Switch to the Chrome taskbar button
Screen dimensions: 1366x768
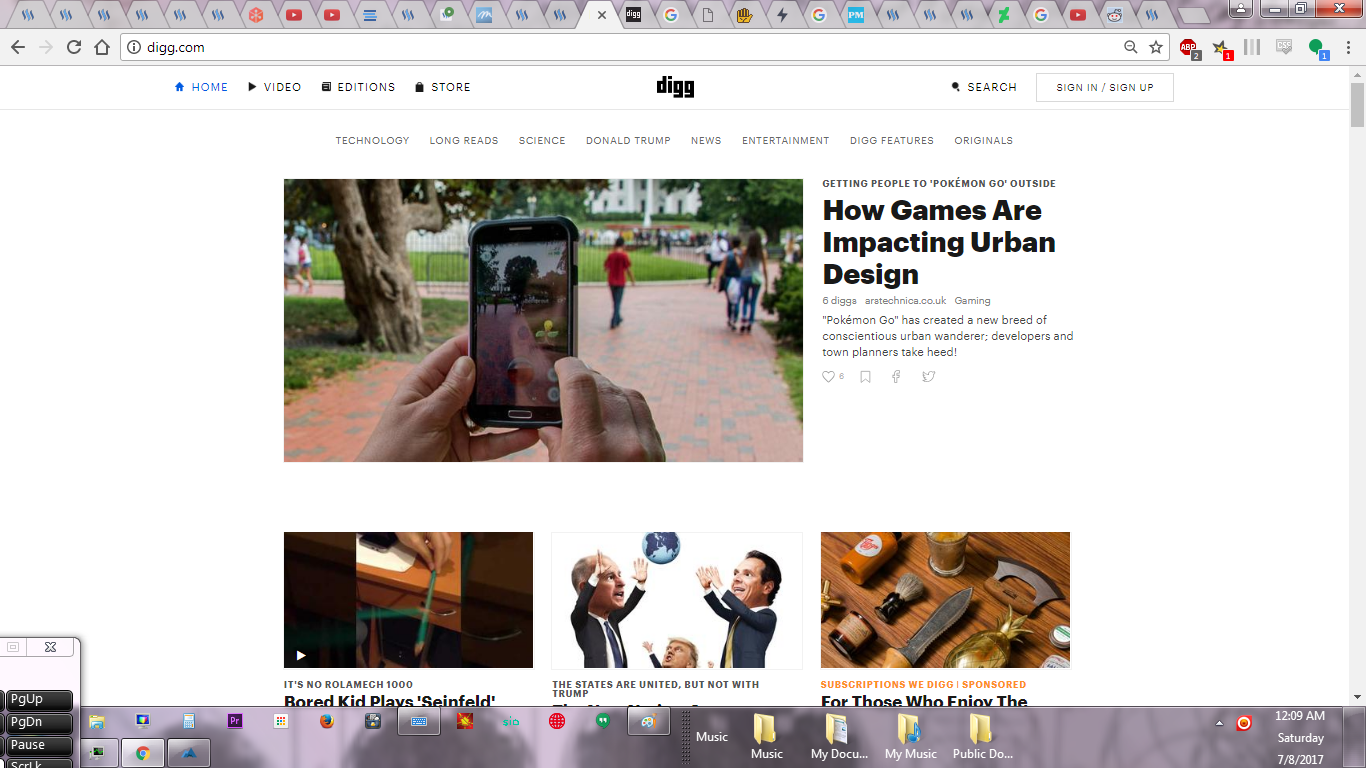143,754
